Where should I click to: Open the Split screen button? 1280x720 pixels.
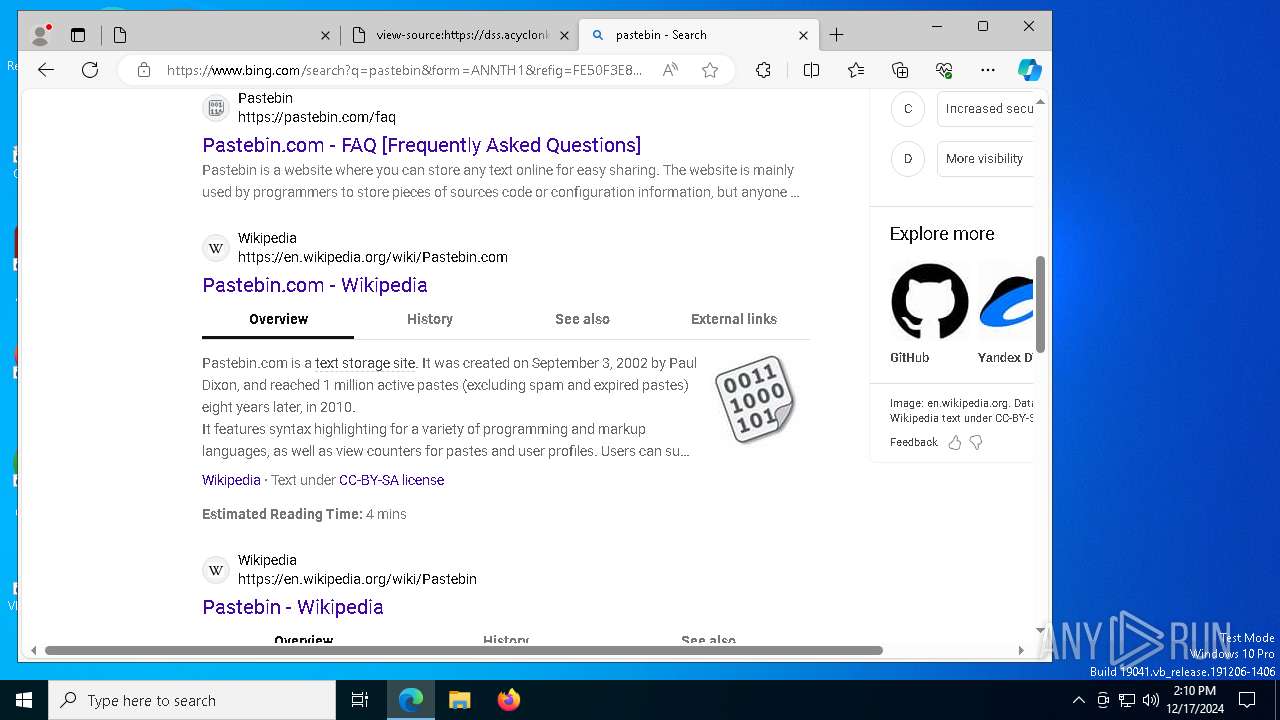click(811, 70)
